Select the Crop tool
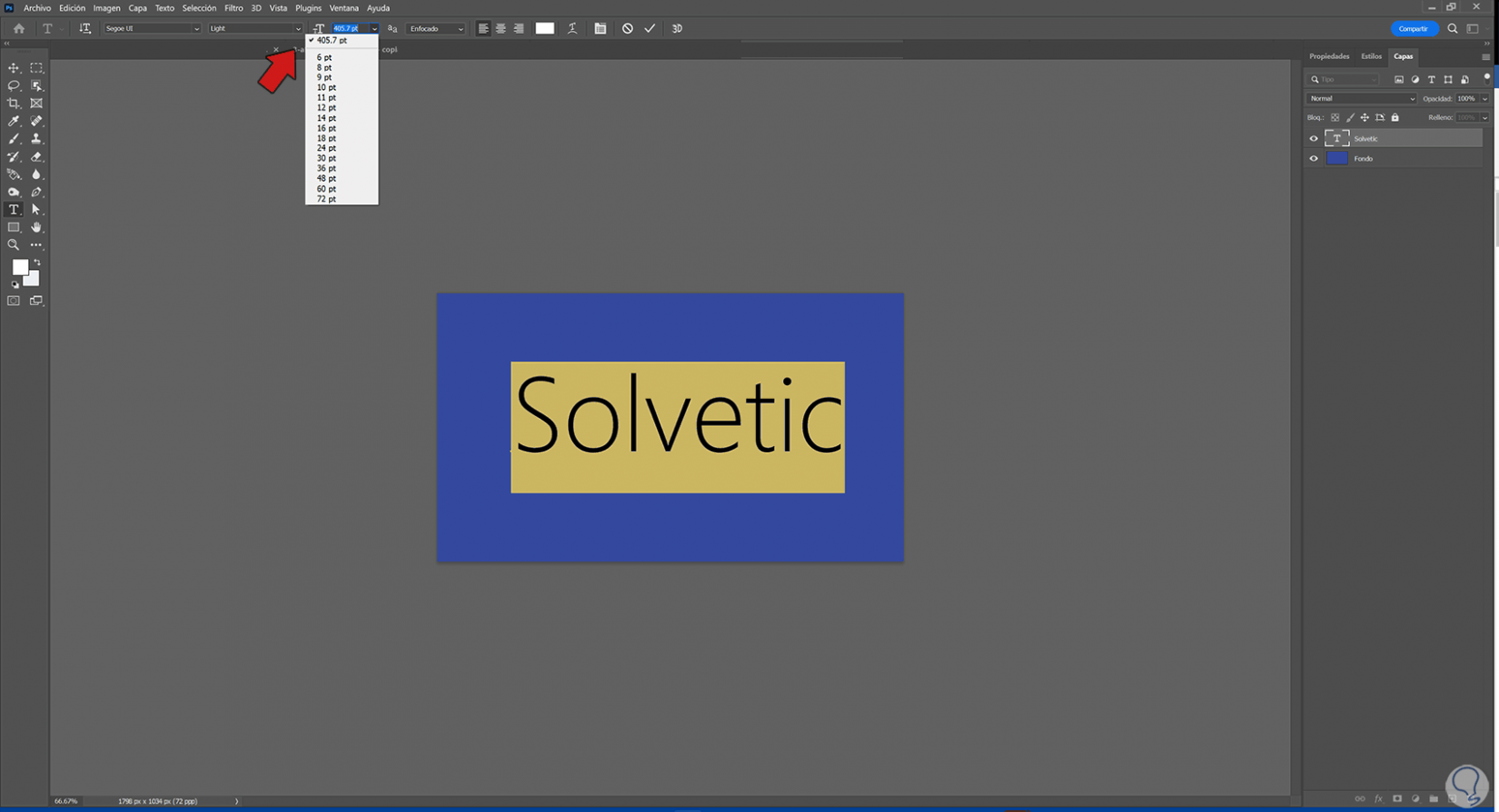The width and height of the screenshot is (1499, 812). tap(14, 104)
